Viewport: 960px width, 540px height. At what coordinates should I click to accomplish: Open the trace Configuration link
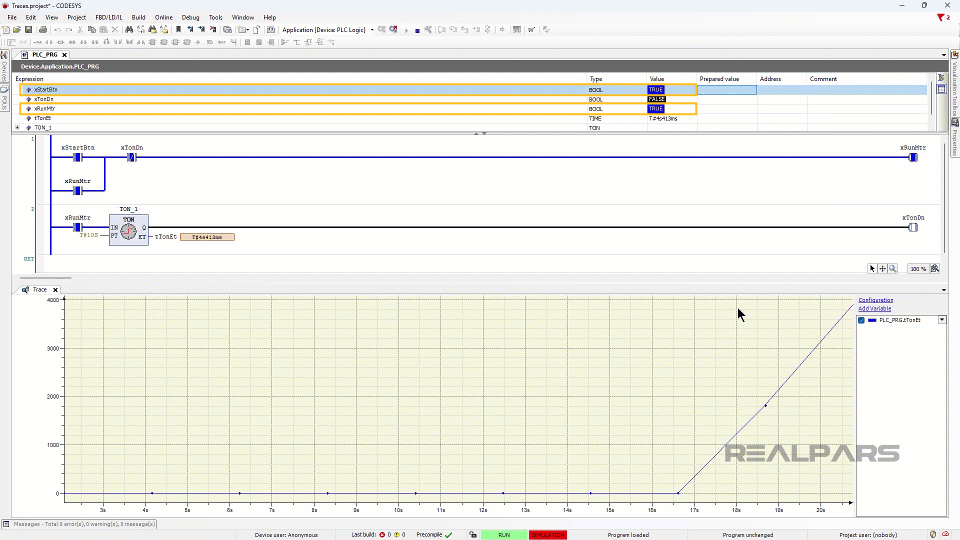click(x=876, y=300)
